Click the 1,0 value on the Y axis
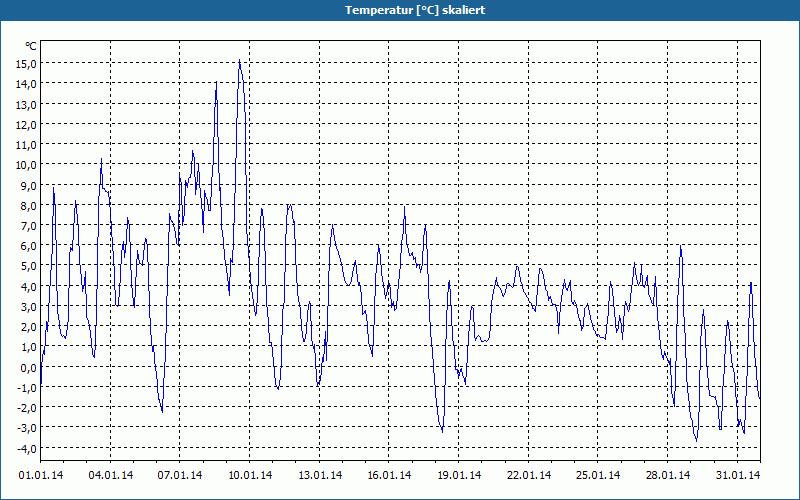This screenshot has width=800, height=500. [x=29, y=347]
